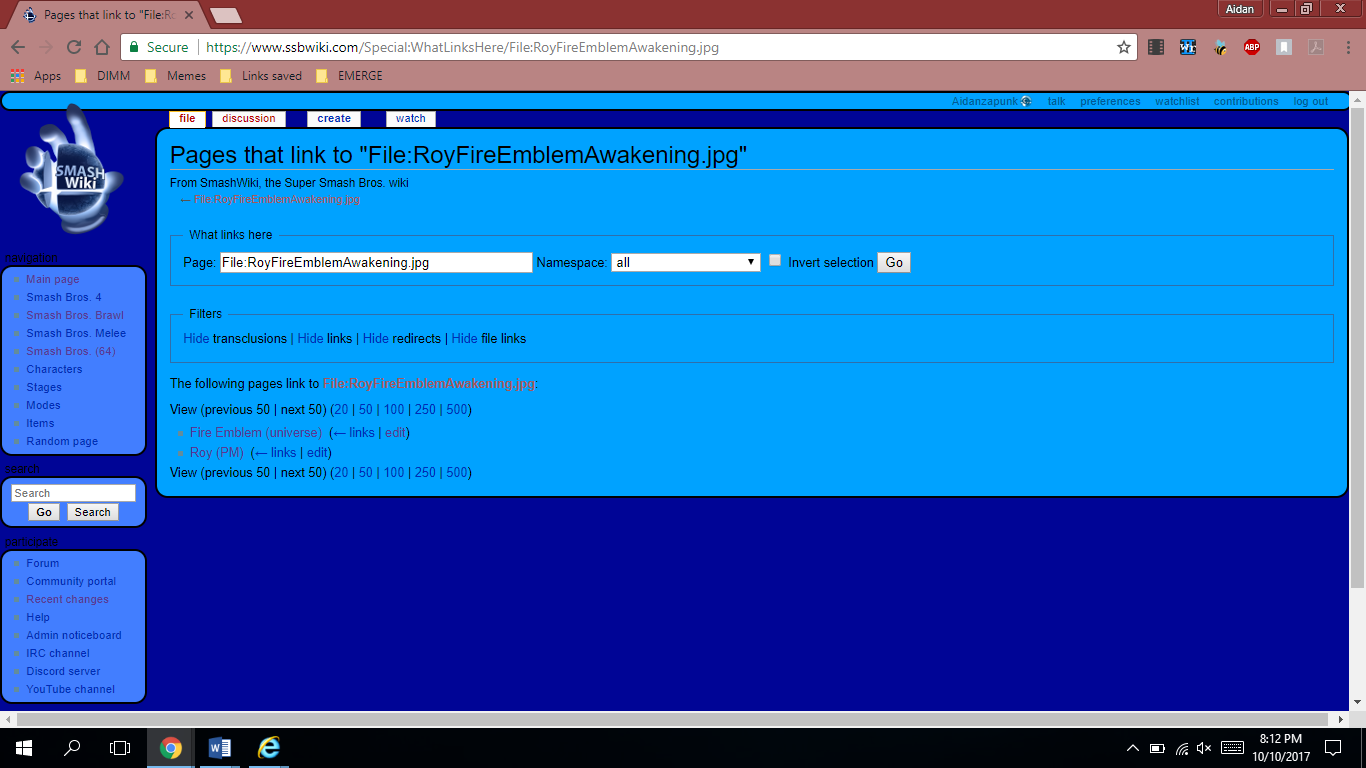Expand hidden system tray icons
1366x768 pixels.
pyautogui.click(x=1132, y=748)
